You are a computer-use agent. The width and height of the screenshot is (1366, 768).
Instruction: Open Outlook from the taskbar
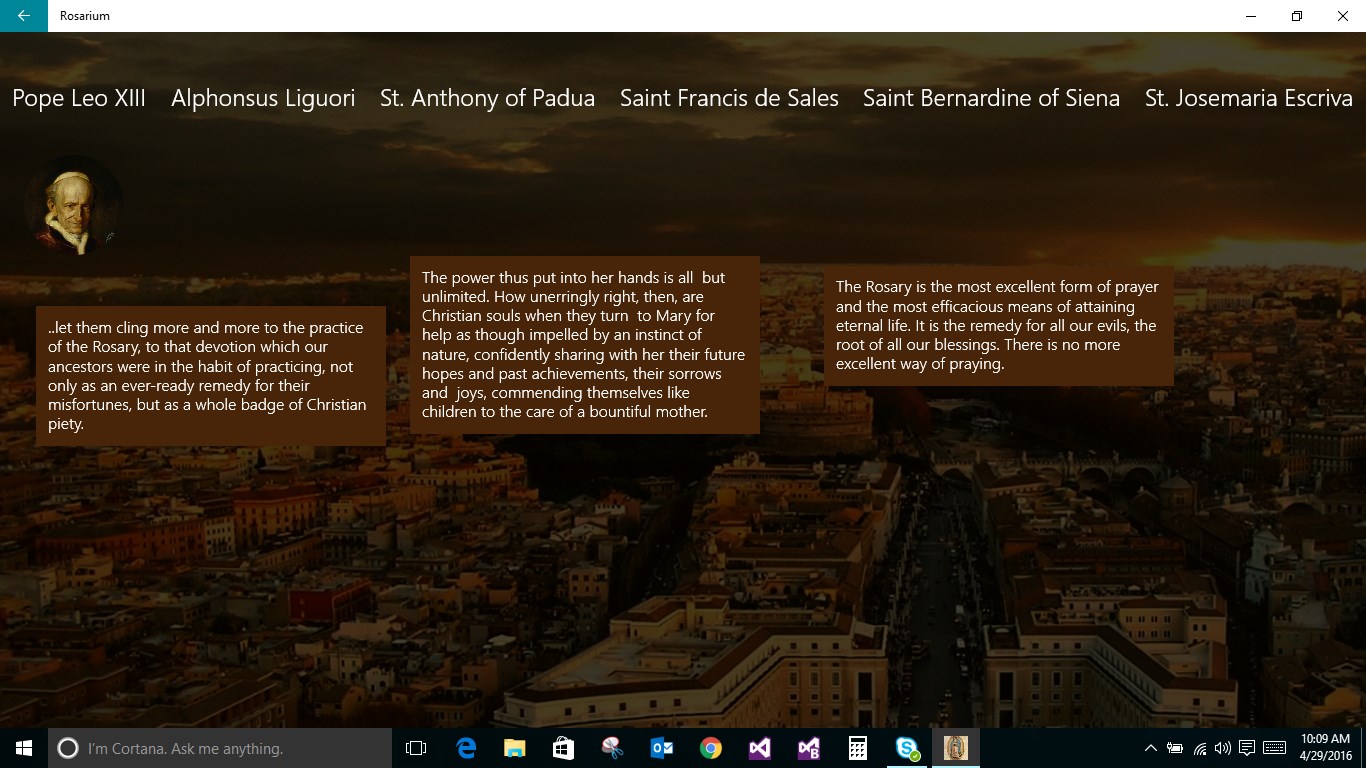point(660,747)
